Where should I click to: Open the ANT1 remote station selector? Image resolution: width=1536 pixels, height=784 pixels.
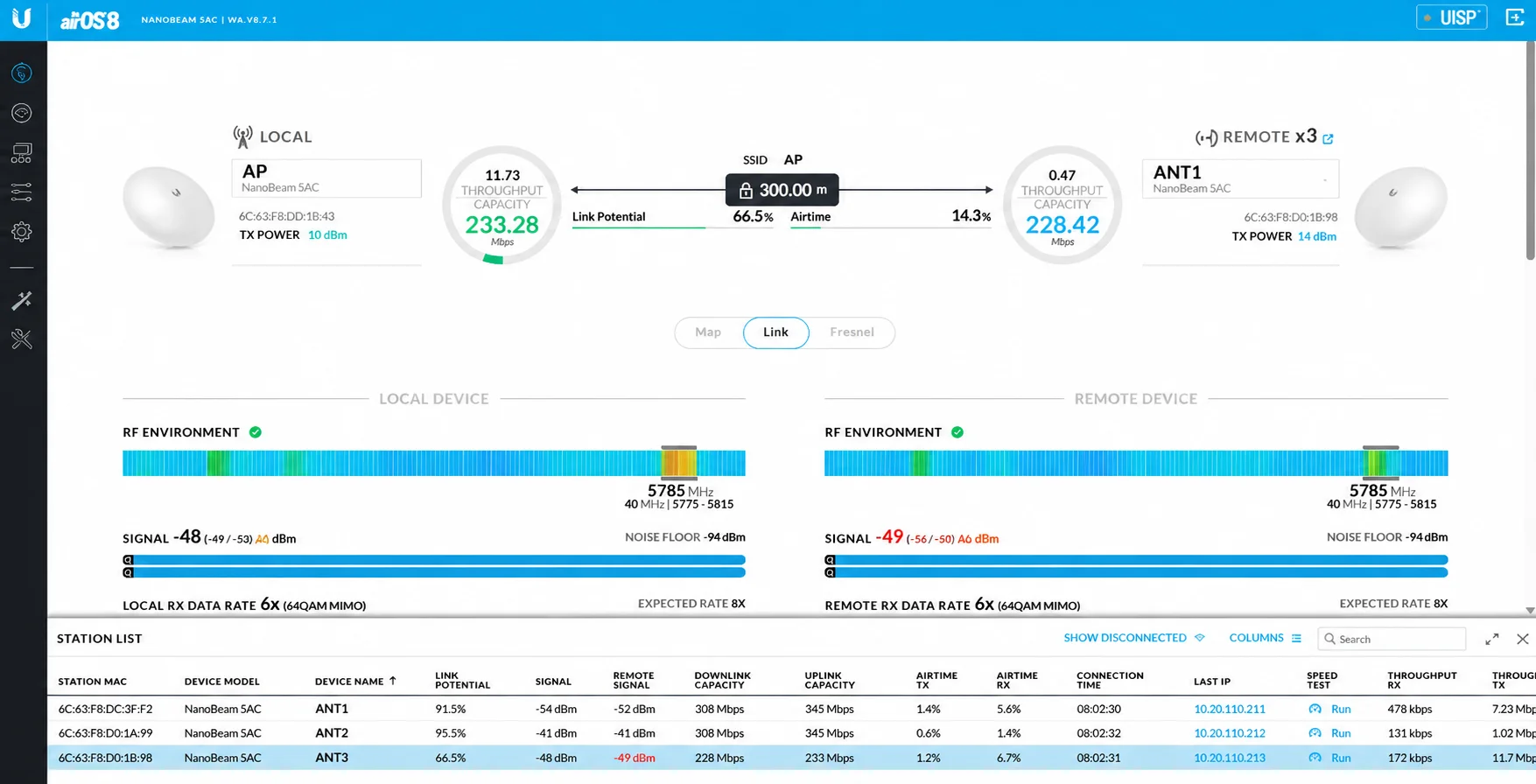coord(1240,178)
